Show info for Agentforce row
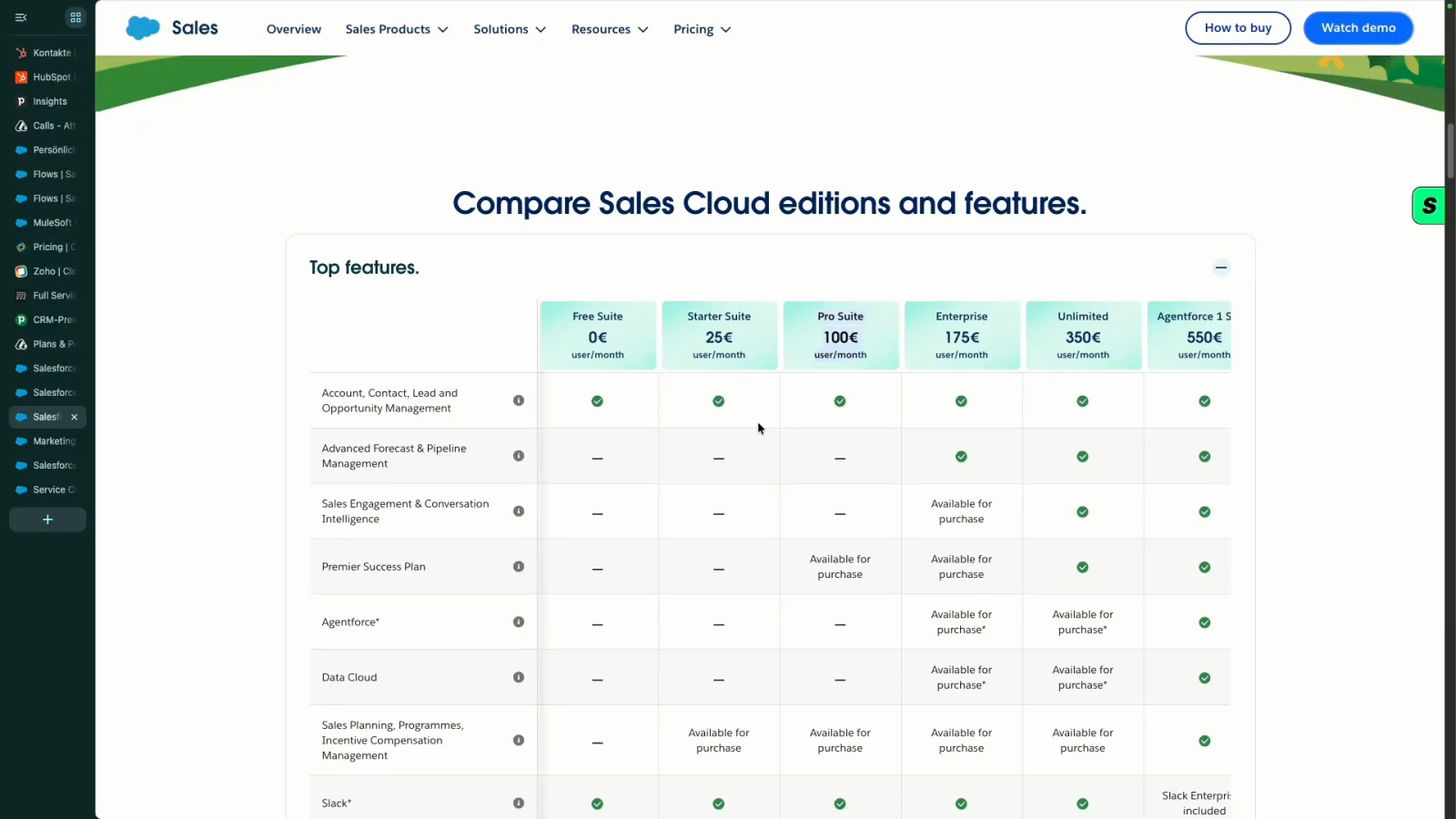1456x819 pixels. point(519,622)
